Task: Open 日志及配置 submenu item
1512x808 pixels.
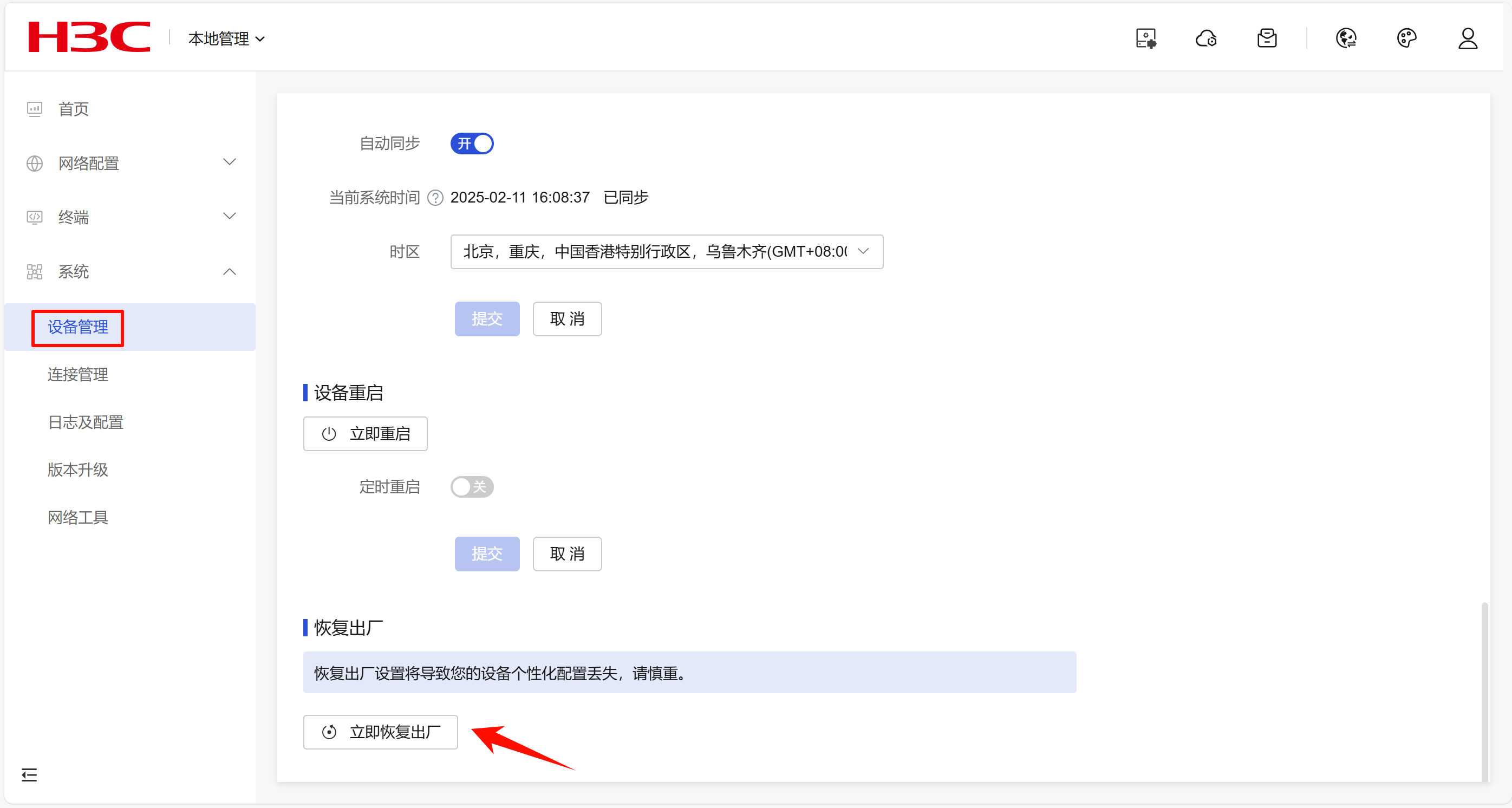Action: tap(86, 422)
